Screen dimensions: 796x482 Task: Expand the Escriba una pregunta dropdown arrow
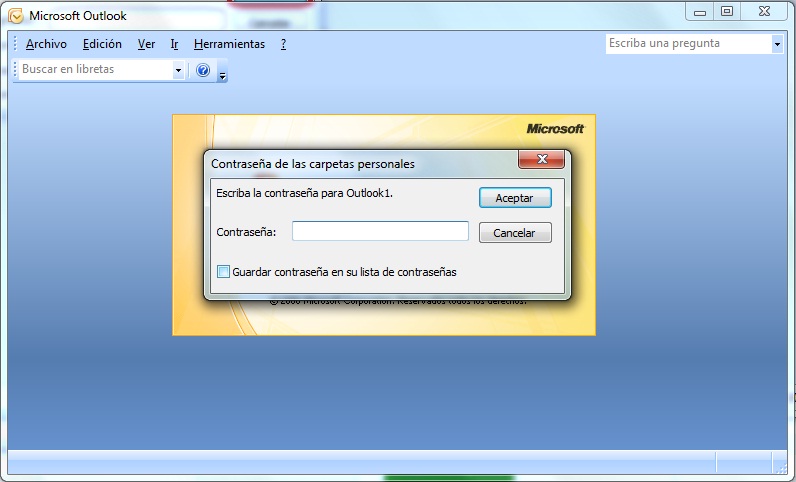tap(777, 44)
